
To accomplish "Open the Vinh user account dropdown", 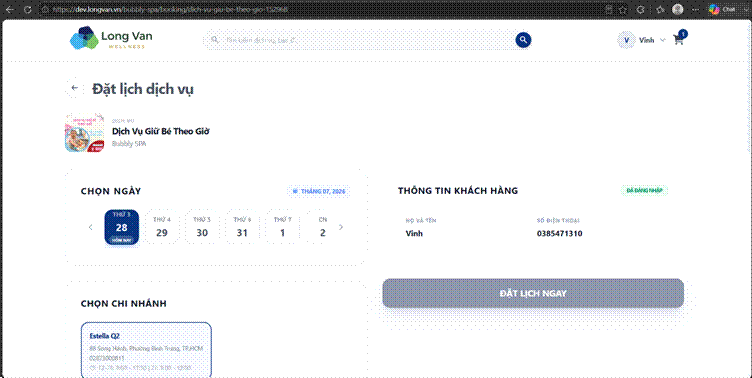I will pos(642,40).
